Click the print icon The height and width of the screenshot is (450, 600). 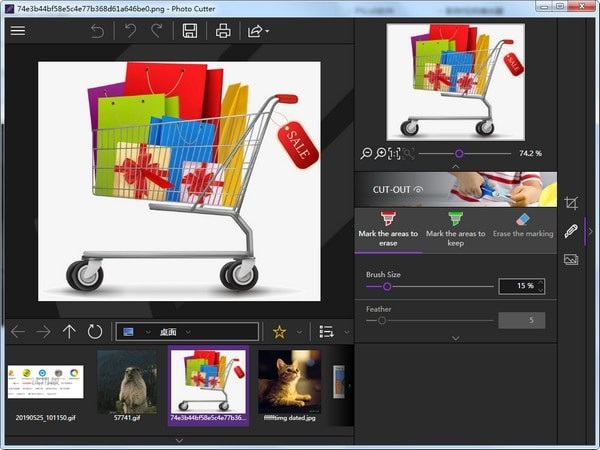click(x=223, y=31)
